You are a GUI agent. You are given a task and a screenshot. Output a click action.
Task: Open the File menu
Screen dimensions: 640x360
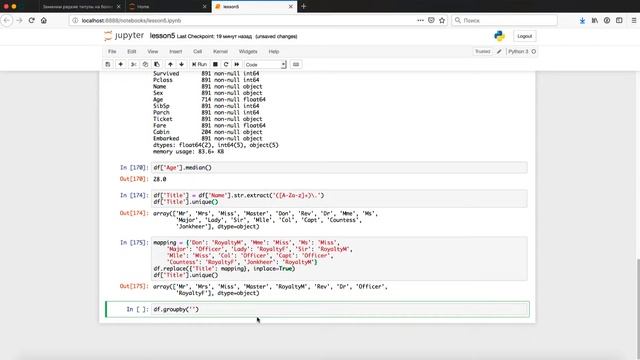click(112, 51)
